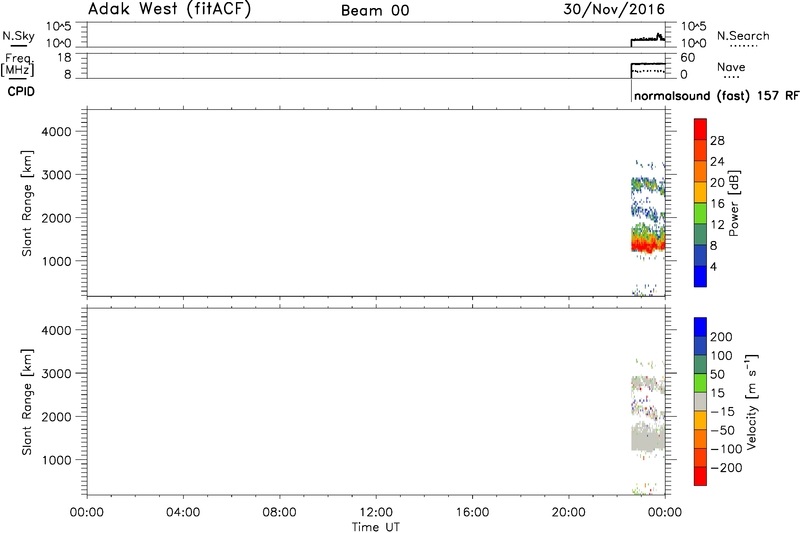Click the "Velocity [m s-1]" colorbar title
Image resolution: width=800 pixels, height=533 pixels.
(751, 402)
